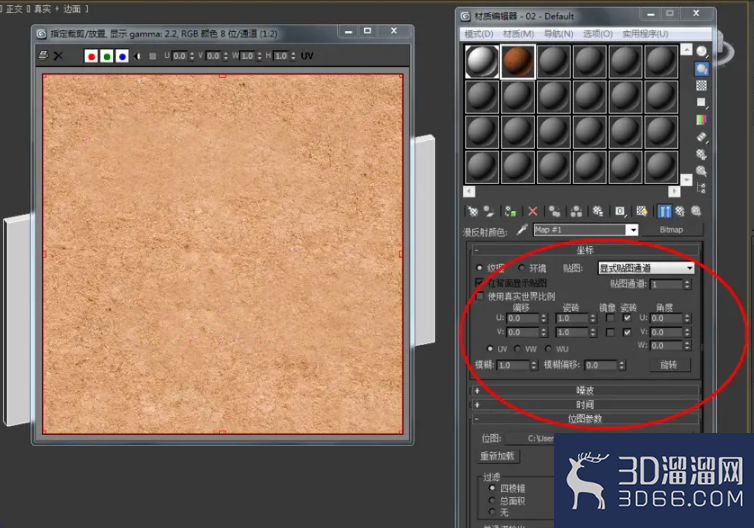Enable the U row 镜像 checkbox
Screen dimensions: 754x528
coord(610,318)
